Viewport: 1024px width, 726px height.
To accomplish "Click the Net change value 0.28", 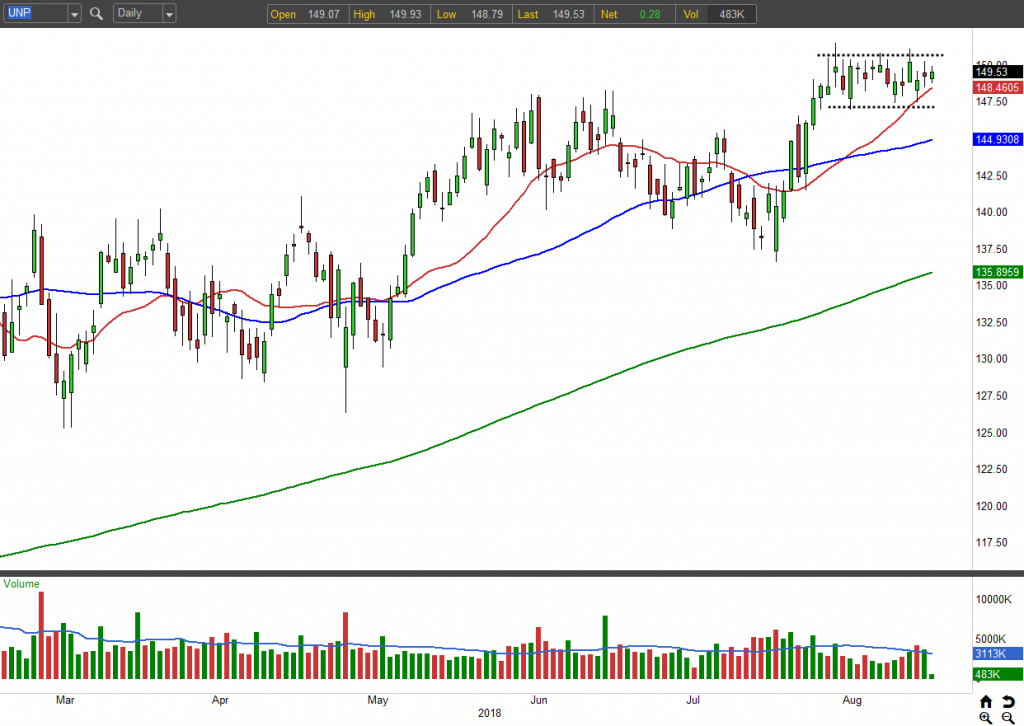I will click(x=650, y=14).
